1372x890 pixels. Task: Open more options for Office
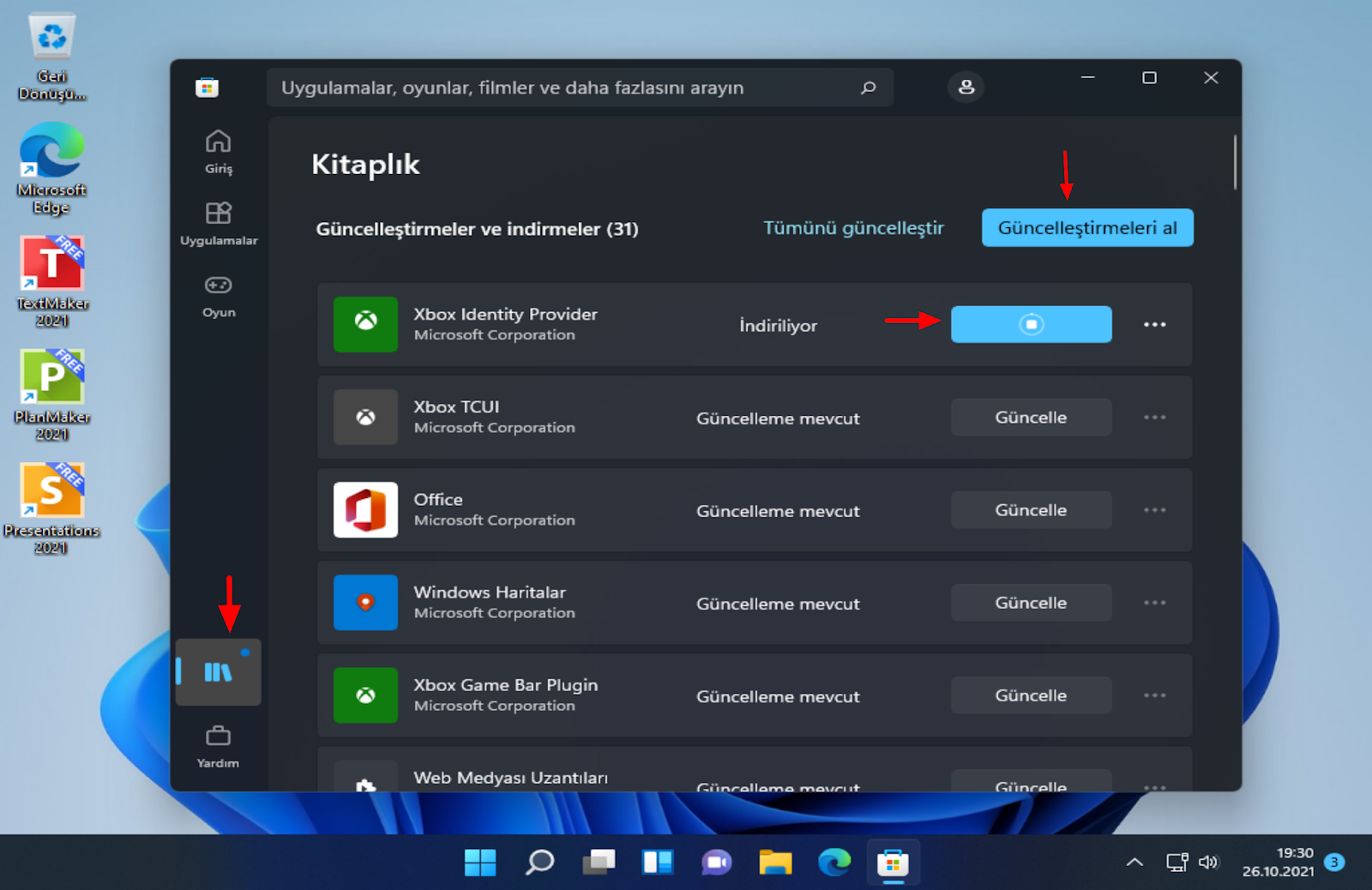tap(1154, 509)
